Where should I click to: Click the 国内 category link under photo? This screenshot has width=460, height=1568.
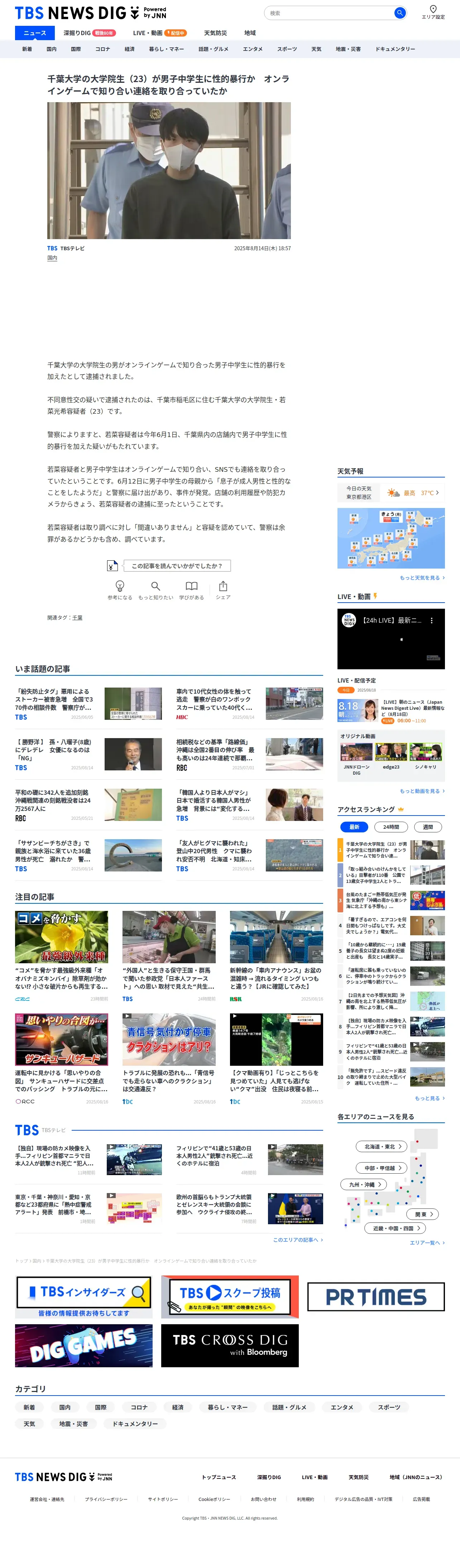(52, 258)
